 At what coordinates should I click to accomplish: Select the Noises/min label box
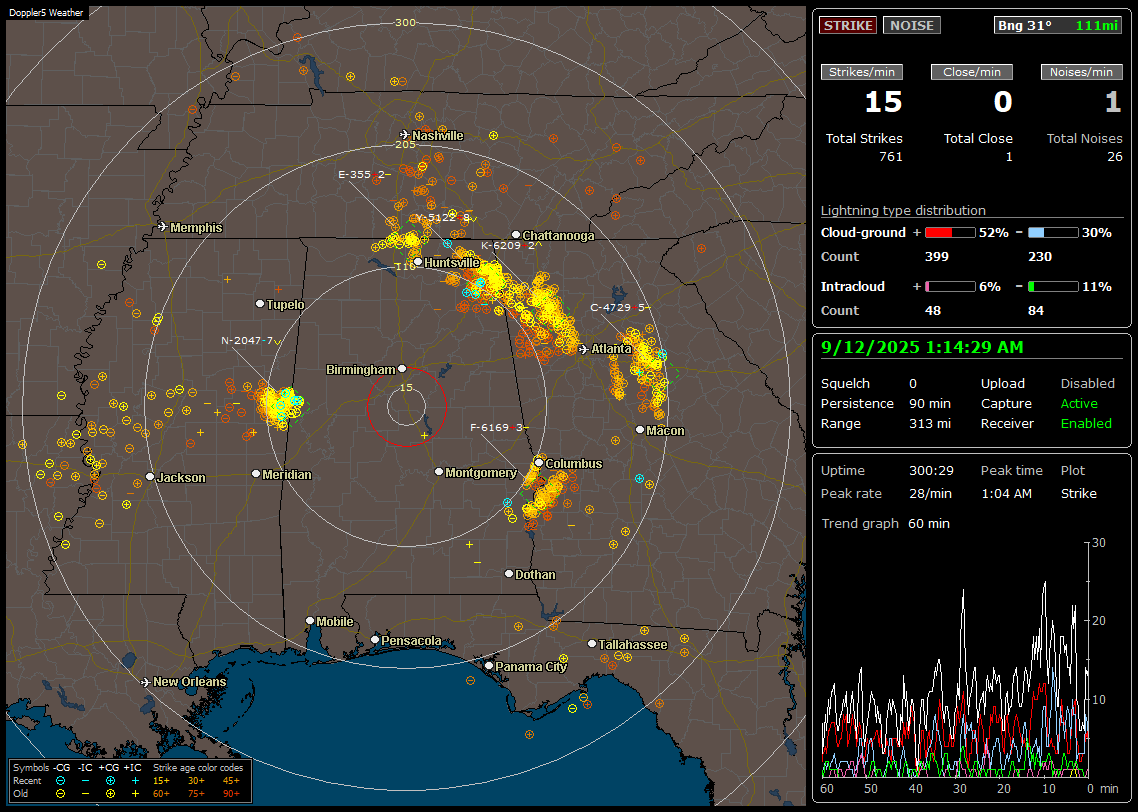point(1081,72)
